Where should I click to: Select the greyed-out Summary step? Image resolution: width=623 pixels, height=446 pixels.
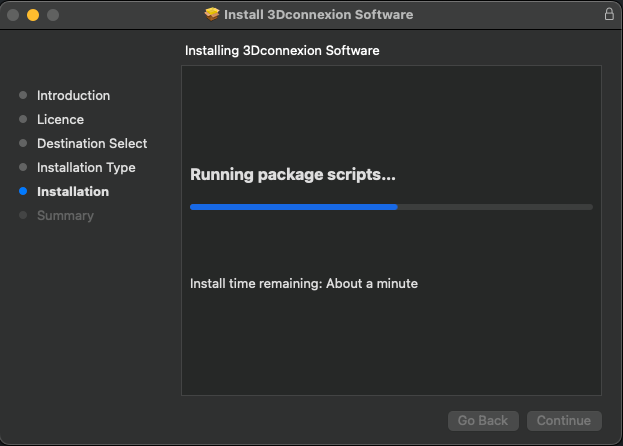65,215
